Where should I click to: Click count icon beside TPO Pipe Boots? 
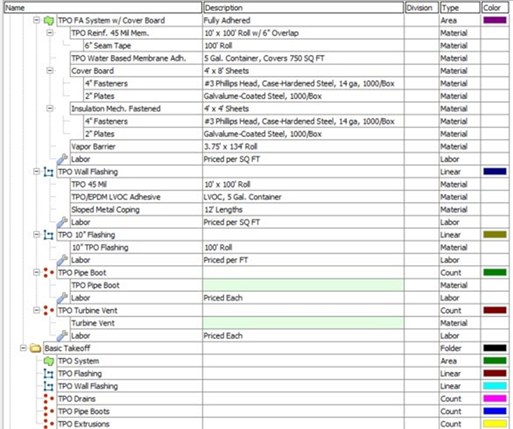[x=49, y=412]
